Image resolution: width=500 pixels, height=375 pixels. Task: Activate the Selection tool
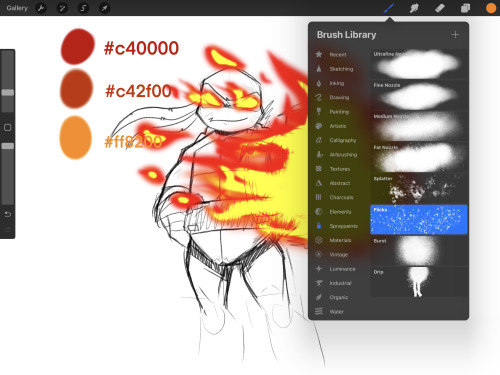tap(83, 8)
